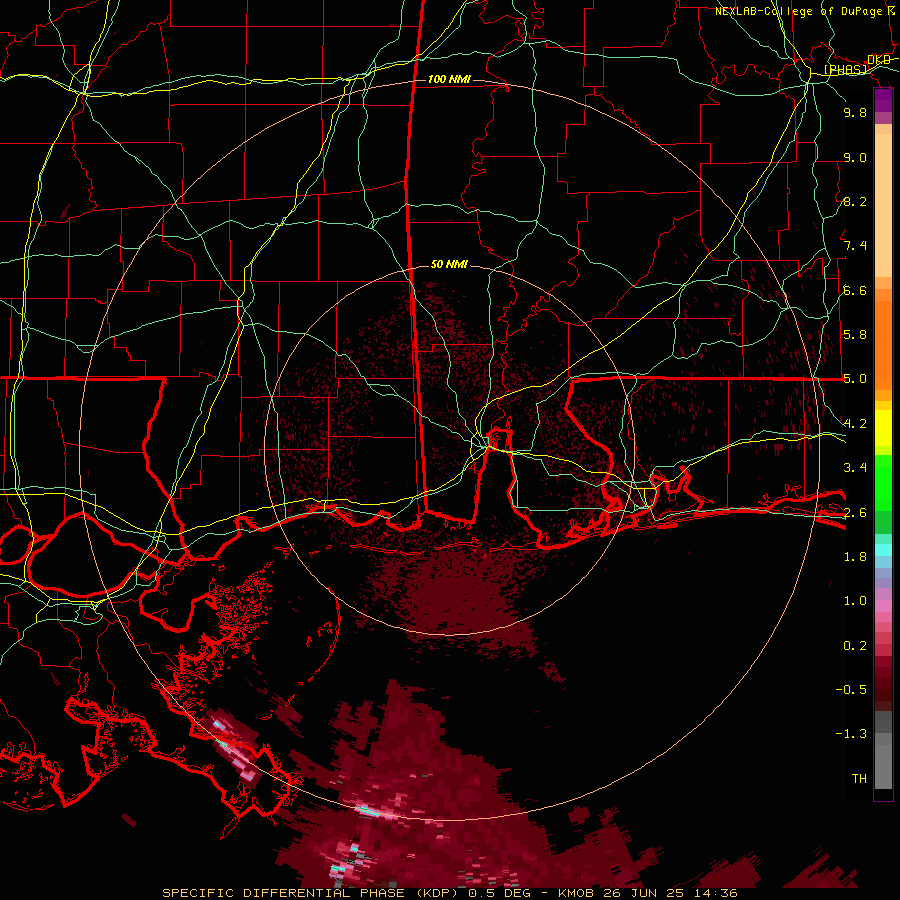Screen dimensions: 900x900
Task: Select the 0.2 value on the color scale
Action: (855, 646)
